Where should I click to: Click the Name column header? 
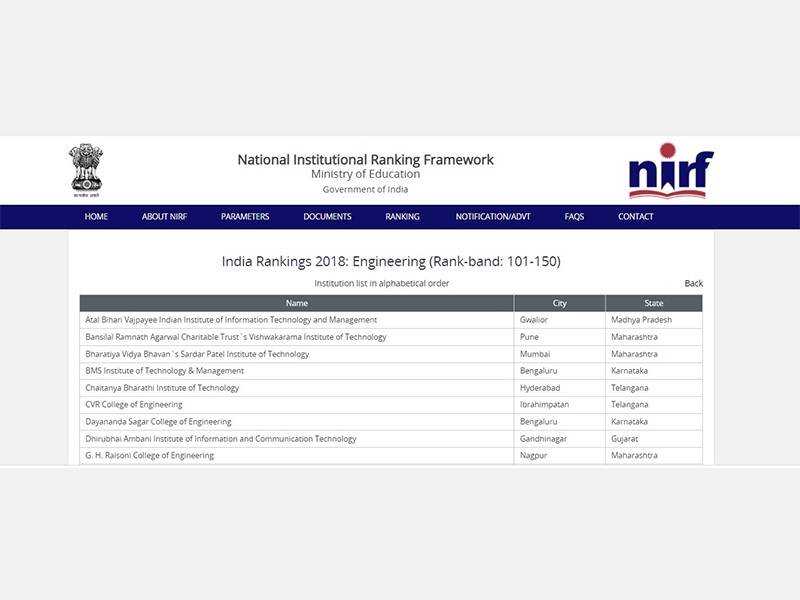[296, 303]
